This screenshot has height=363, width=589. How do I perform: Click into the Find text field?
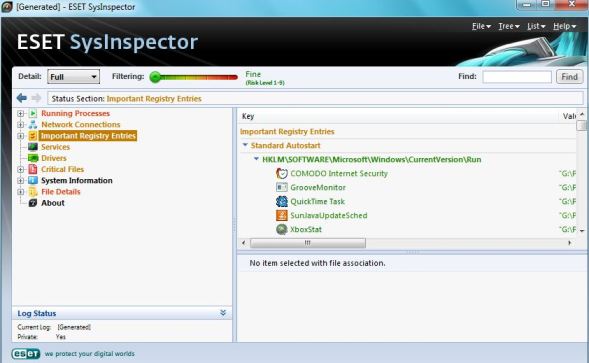click(x=517, y=77)
